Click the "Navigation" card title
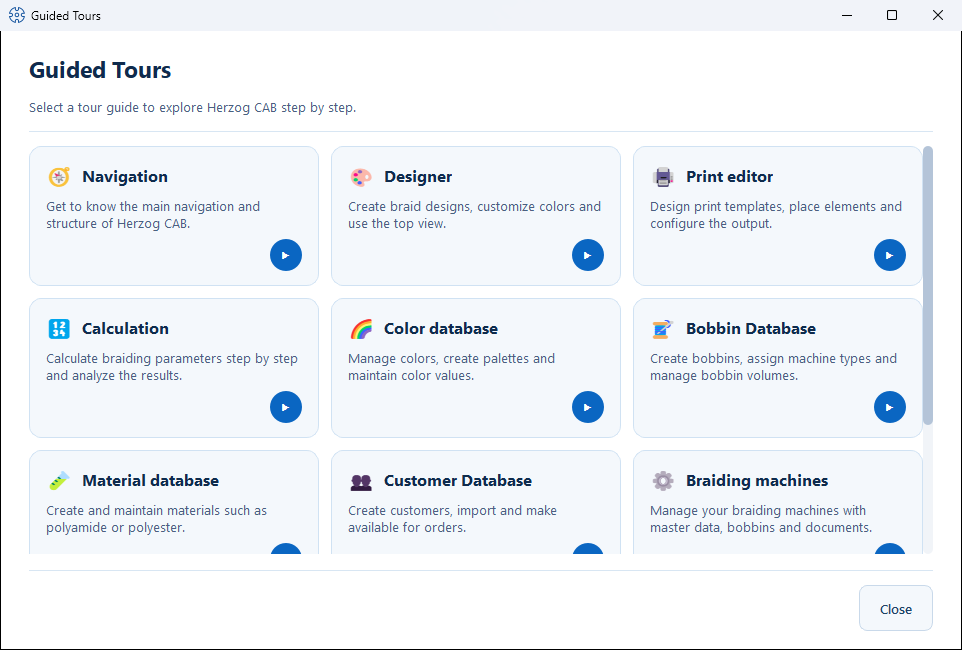Viewport: 962px width, 650px height. point(125,177)
